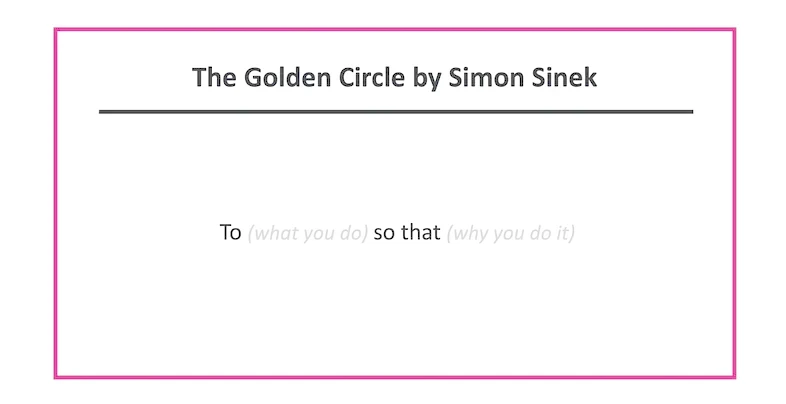786x404 pixels.
Task: Click the right edge of the pink frame
Action: (734, 203)
